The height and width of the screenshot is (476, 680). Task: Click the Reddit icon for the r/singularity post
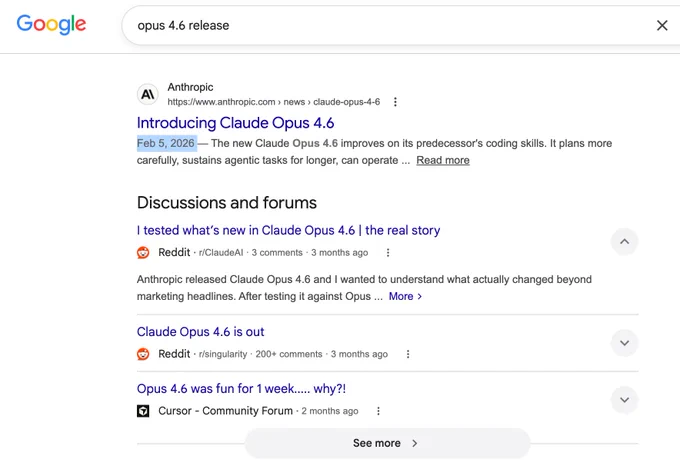143,354
